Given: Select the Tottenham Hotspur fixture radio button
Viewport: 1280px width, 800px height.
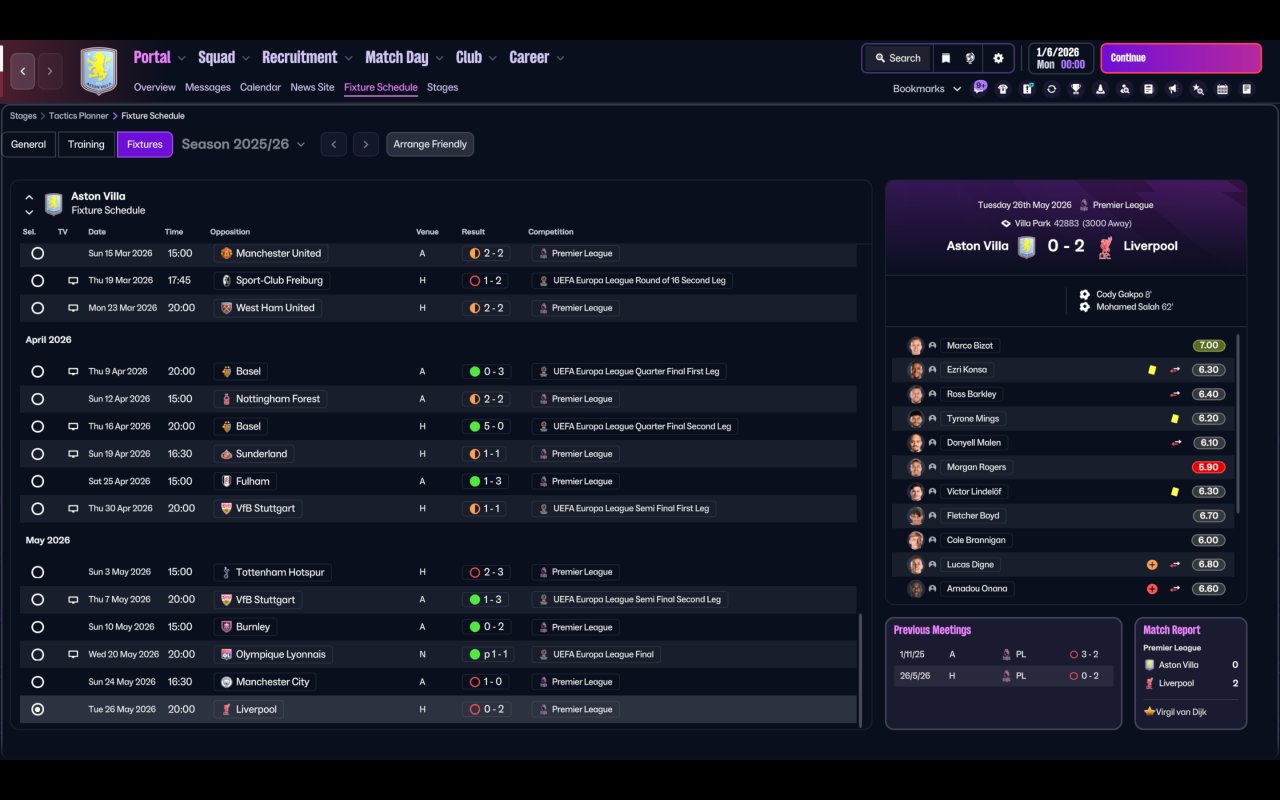Looking at the screenshot, I should coord(38,573).
